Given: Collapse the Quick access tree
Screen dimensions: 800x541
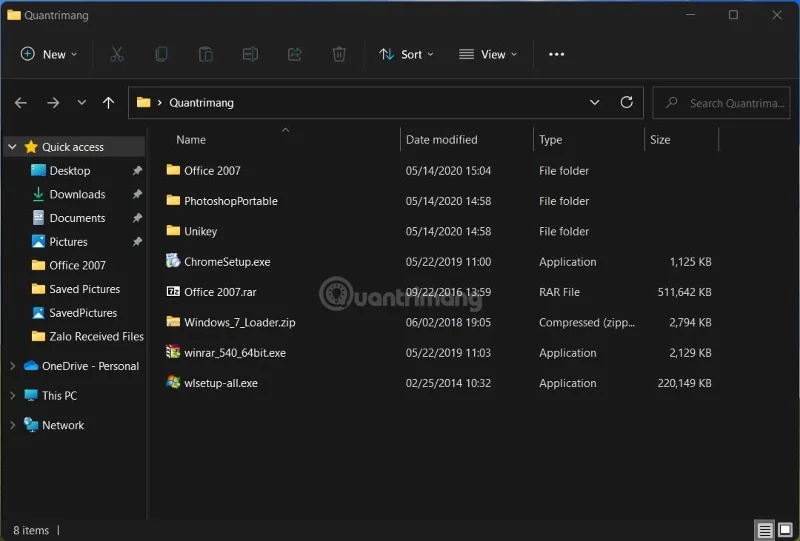Looking at the screenshot, I should [12, 147].
